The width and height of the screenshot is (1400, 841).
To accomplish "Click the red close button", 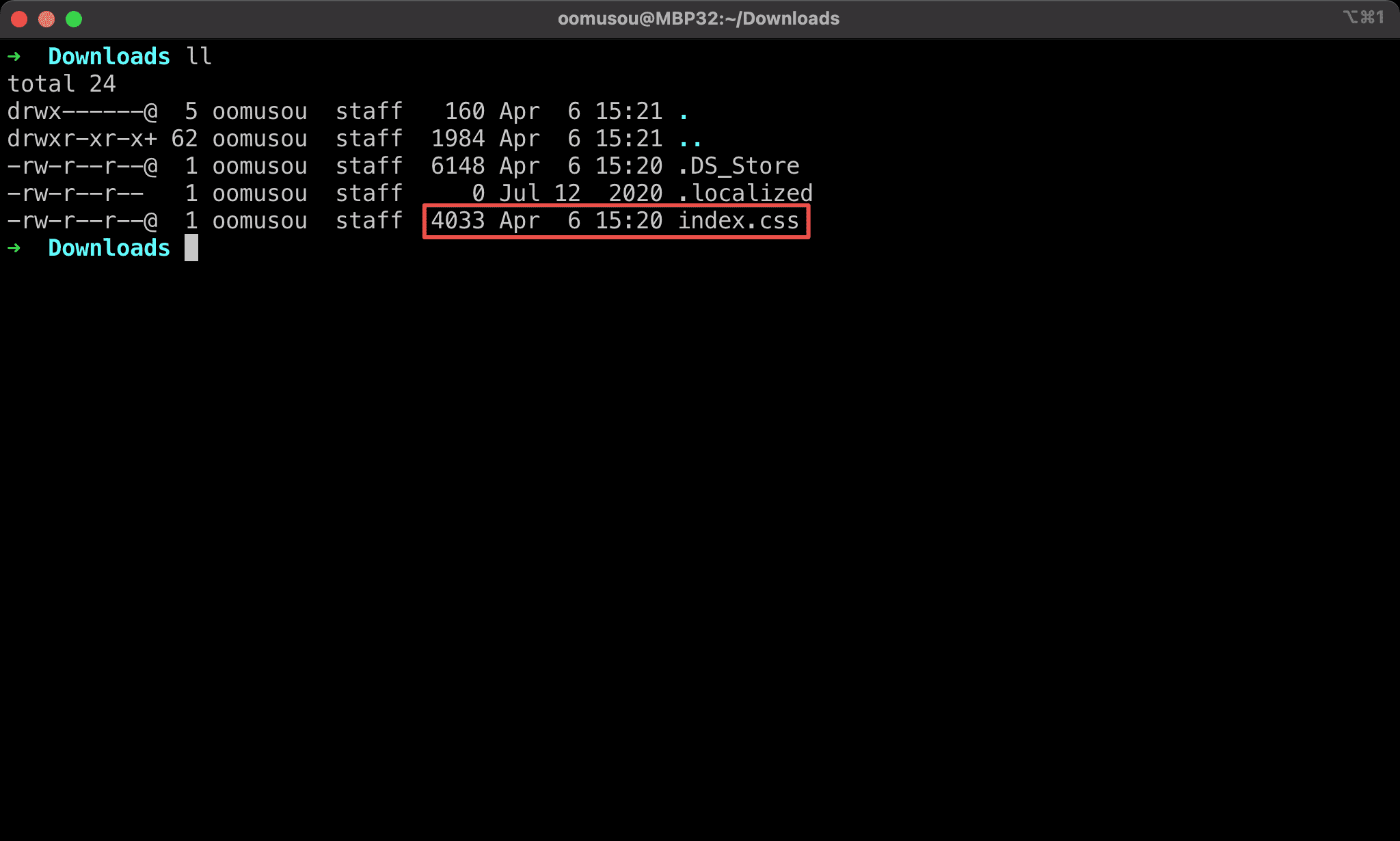I will click(19, 17).
